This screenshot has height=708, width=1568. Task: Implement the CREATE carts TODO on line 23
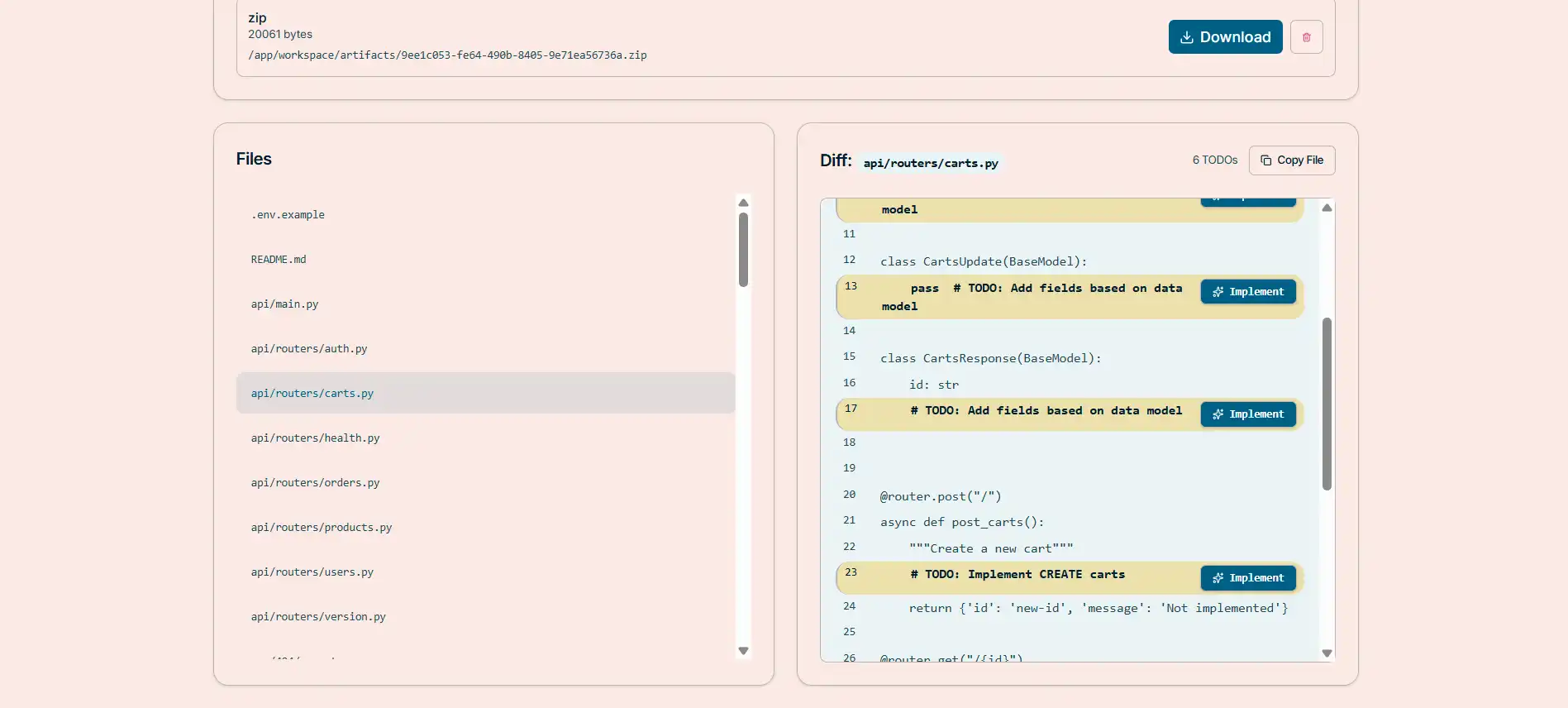pos(1248,578)
